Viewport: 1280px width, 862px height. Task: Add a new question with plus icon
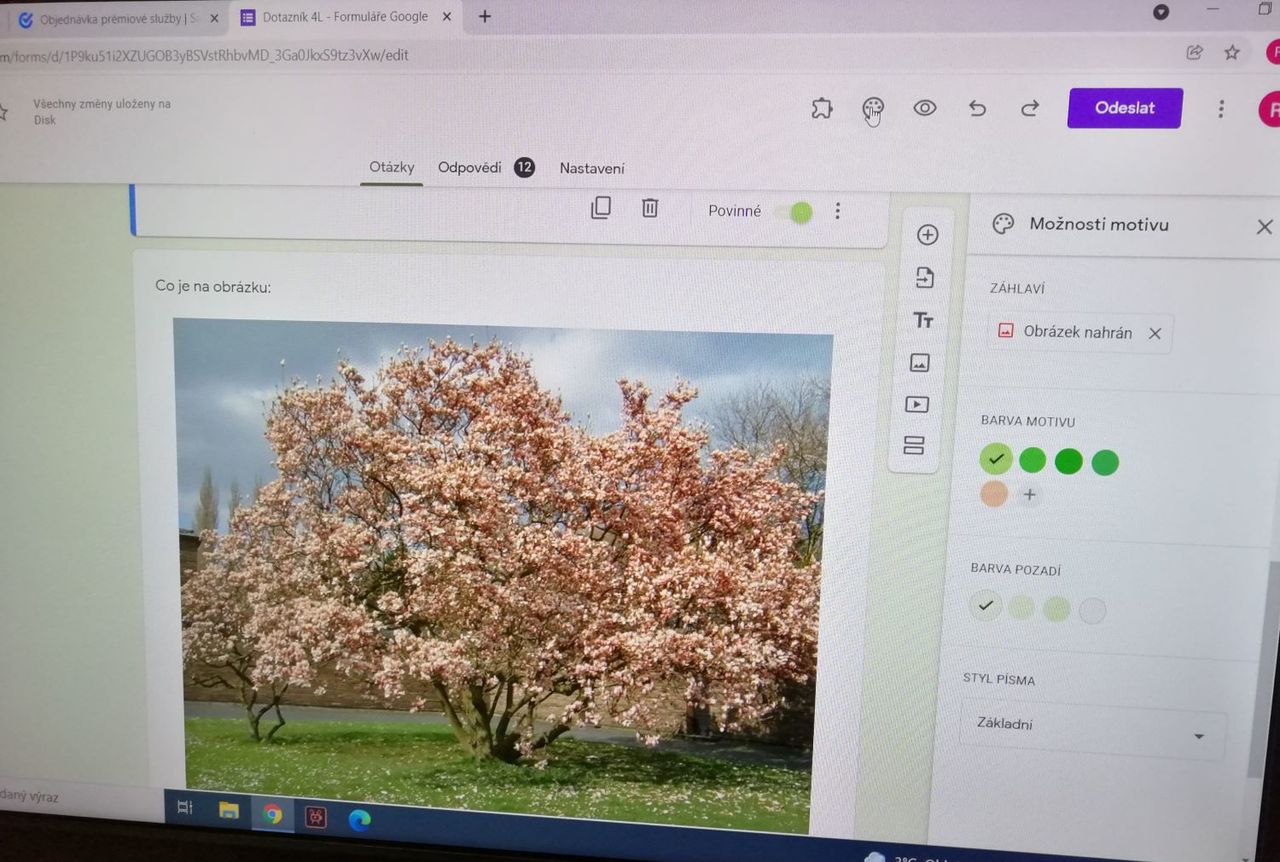tap(927, 235)
